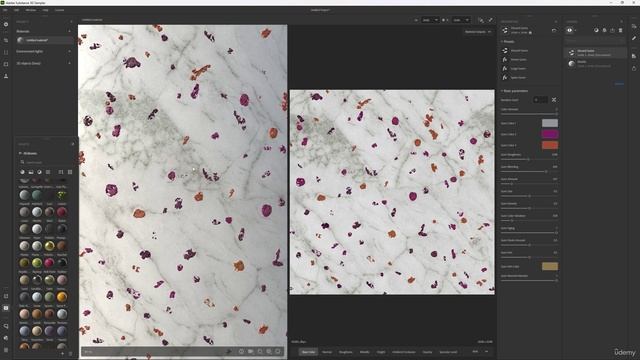Open the Window menu
This screenshot has width=640, height=360.
(31, 10)
